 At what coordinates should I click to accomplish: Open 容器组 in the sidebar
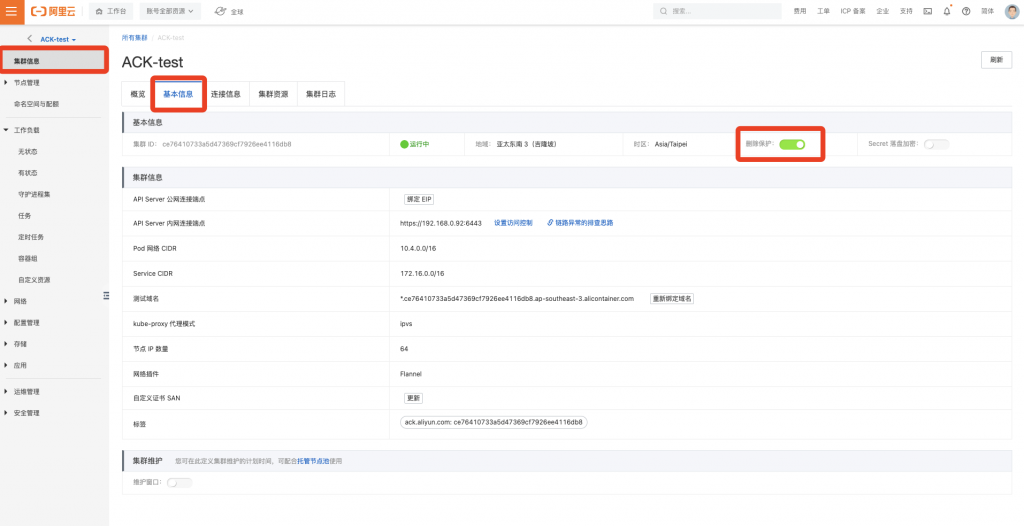27,258
